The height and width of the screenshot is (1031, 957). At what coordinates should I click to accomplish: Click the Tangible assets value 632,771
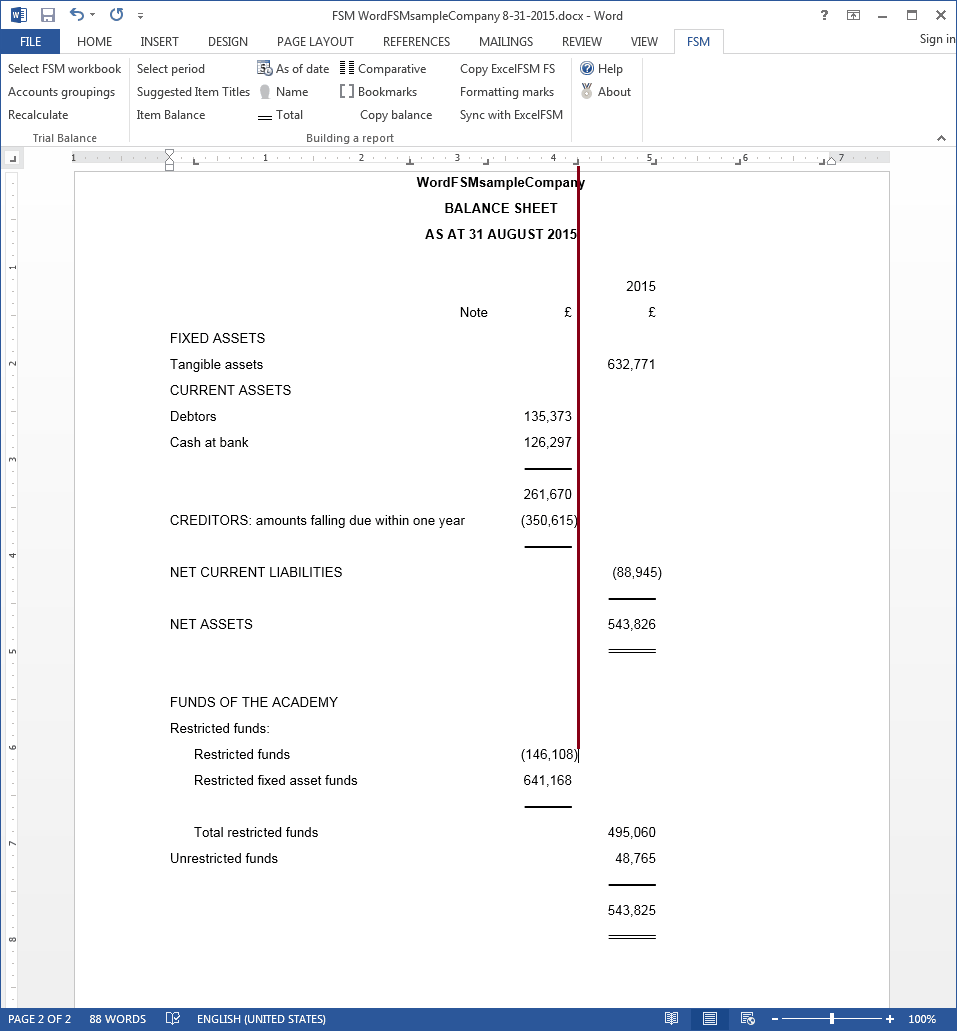pyautogui.click(x=631, y=364)
